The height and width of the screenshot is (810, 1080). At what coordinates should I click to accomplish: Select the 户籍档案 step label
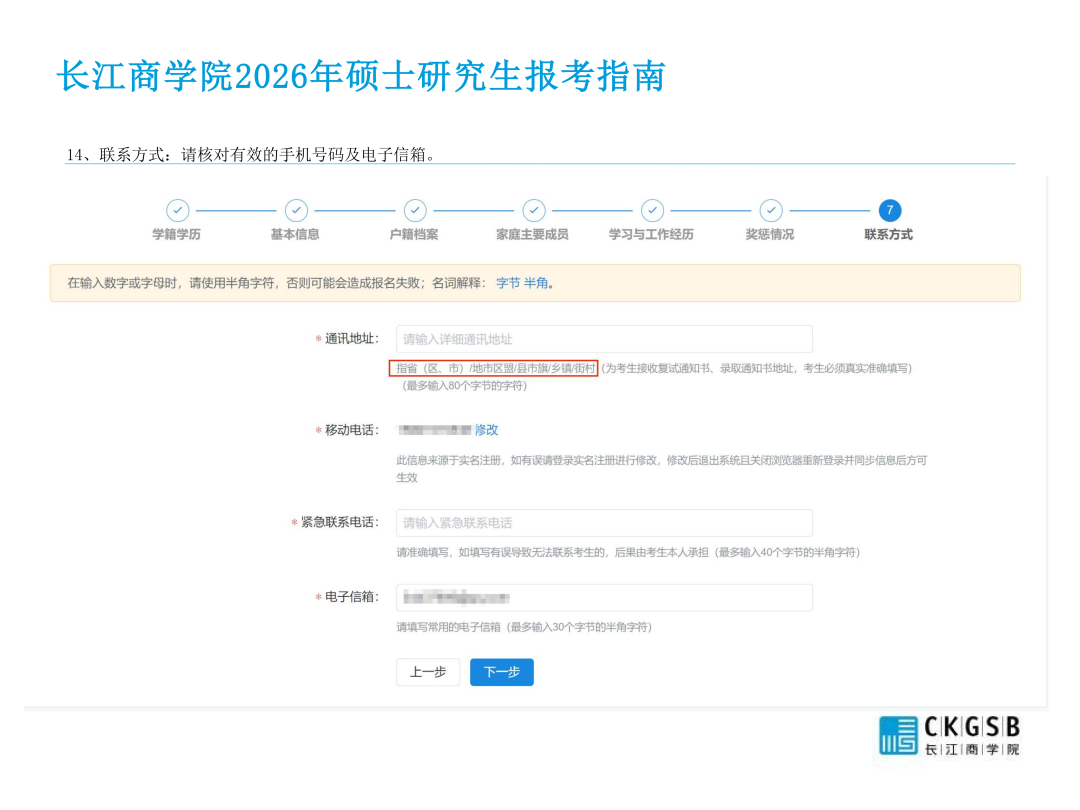tap(414, 235)
